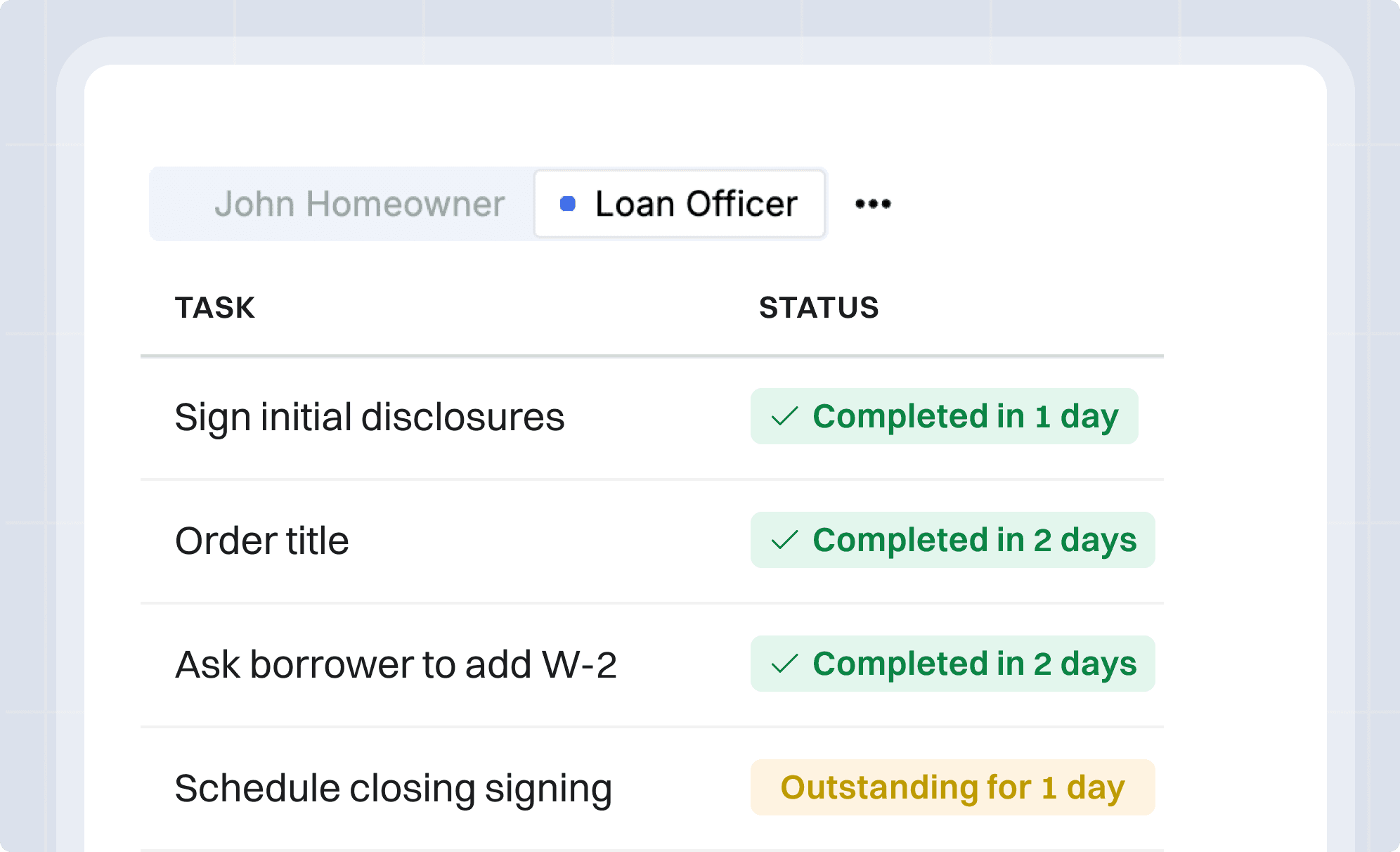Viewport: 1400px width, 852px height.
Task: Select the Ask borrower to add W-2 task
Action: click(397, 664)
